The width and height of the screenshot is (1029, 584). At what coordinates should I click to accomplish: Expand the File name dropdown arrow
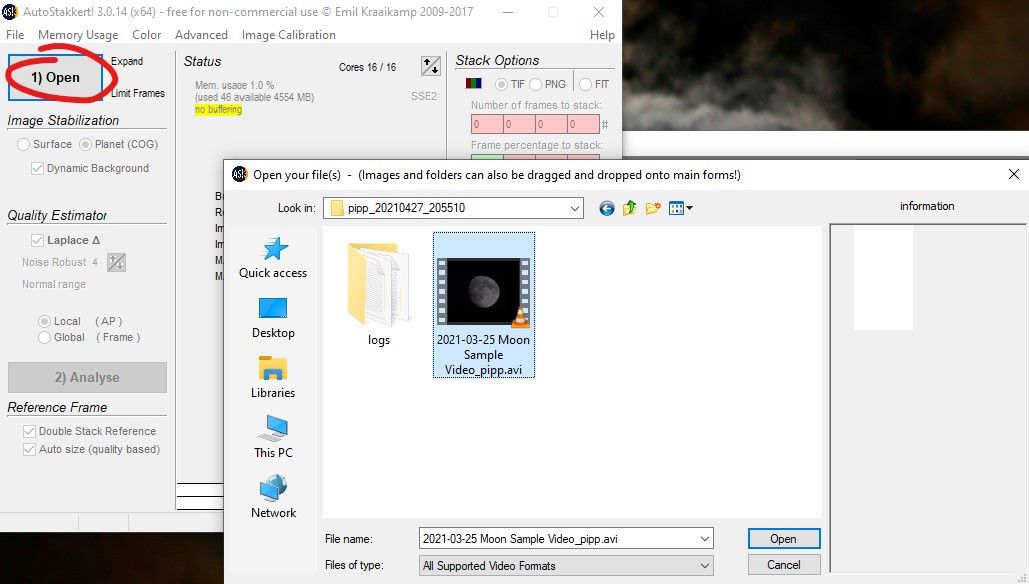coord(704,539)
